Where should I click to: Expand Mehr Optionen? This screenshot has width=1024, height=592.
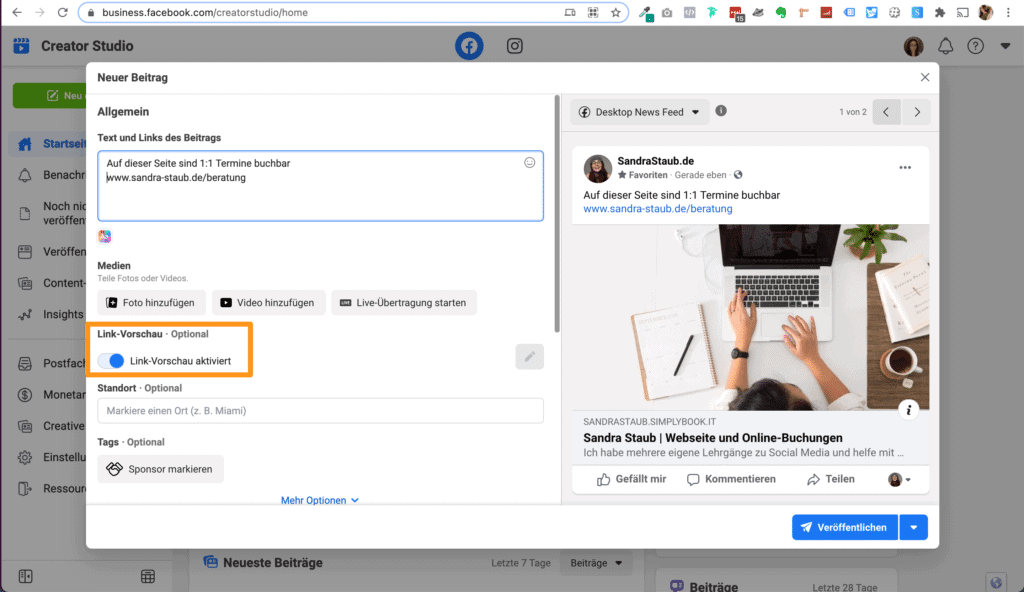319,501
